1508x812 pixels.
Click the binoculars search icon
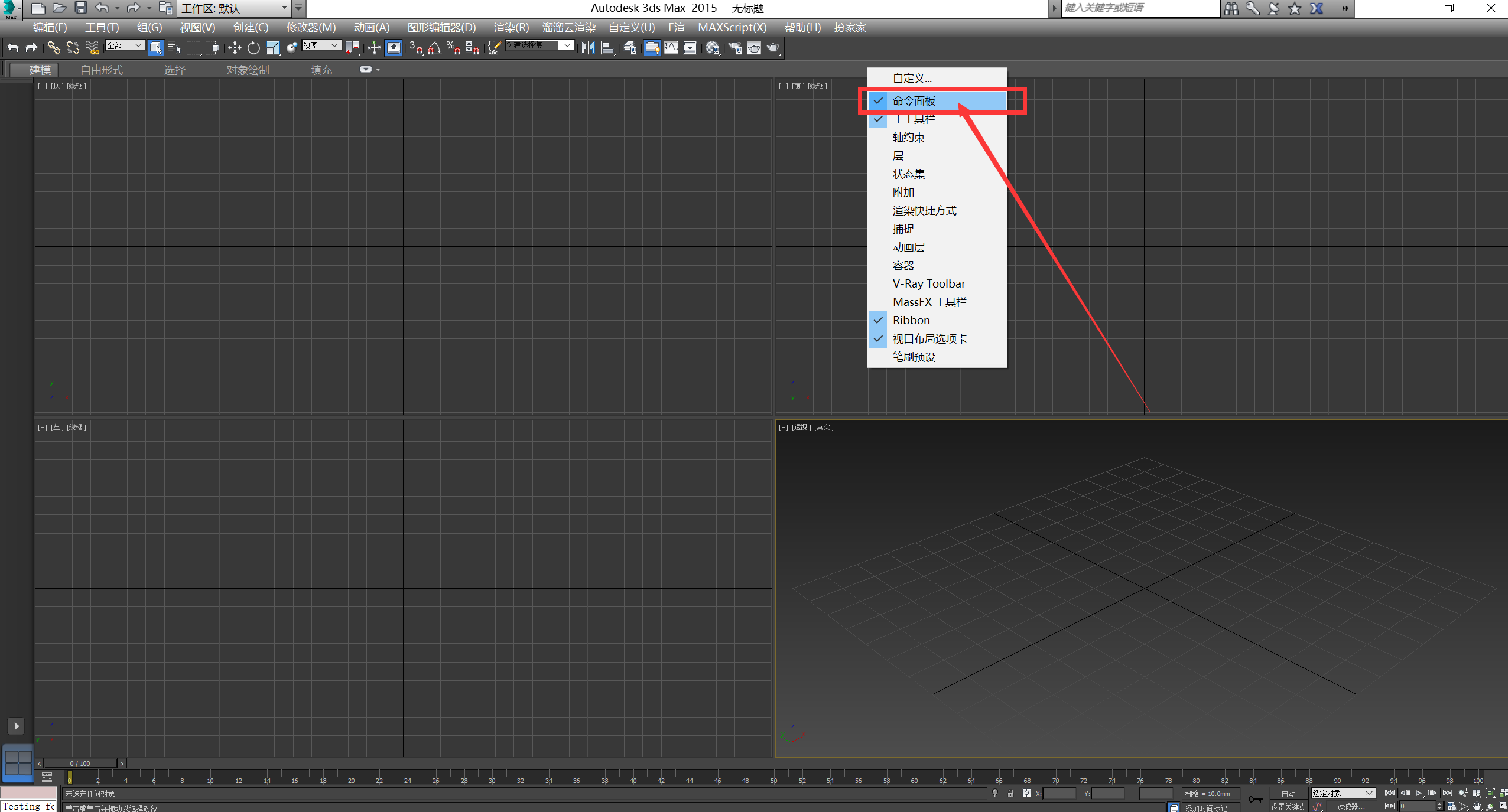click(1231, 8)
